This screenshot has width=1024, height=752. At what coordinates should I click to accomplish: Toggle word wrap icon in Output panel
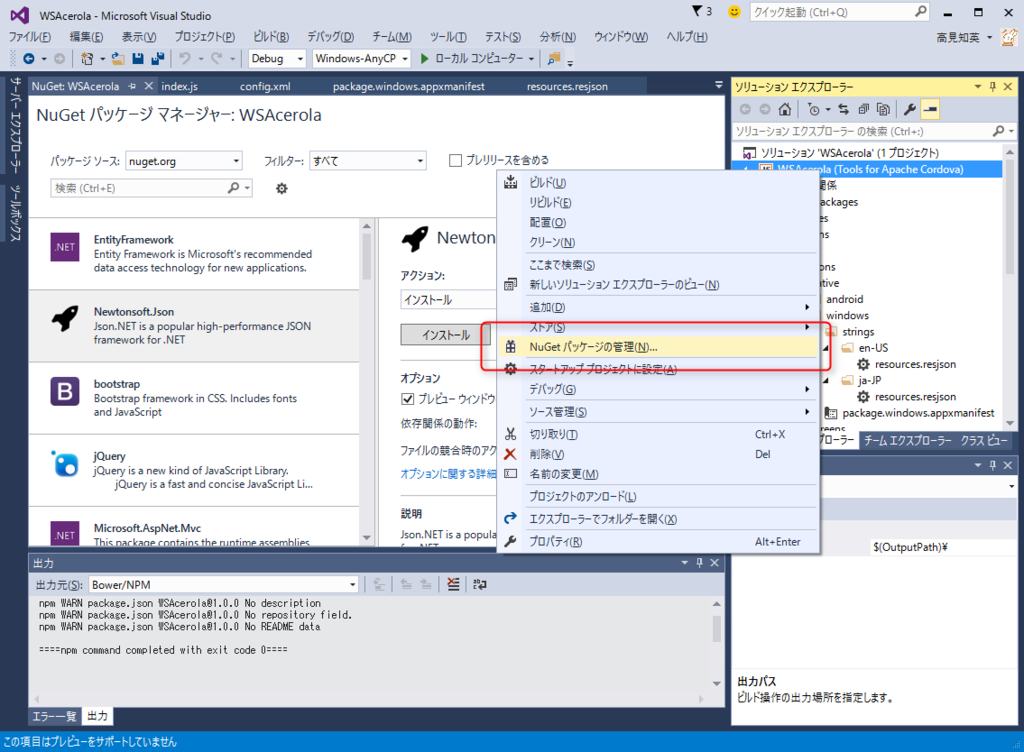[480, 584]
